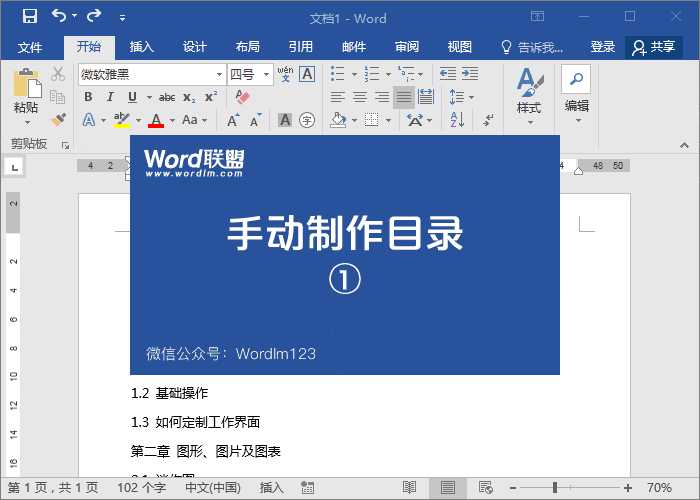Image resolution: width=700 pixels, height=500 pixels.
Task: Click the numbered list icon
Action: point(371,74)
